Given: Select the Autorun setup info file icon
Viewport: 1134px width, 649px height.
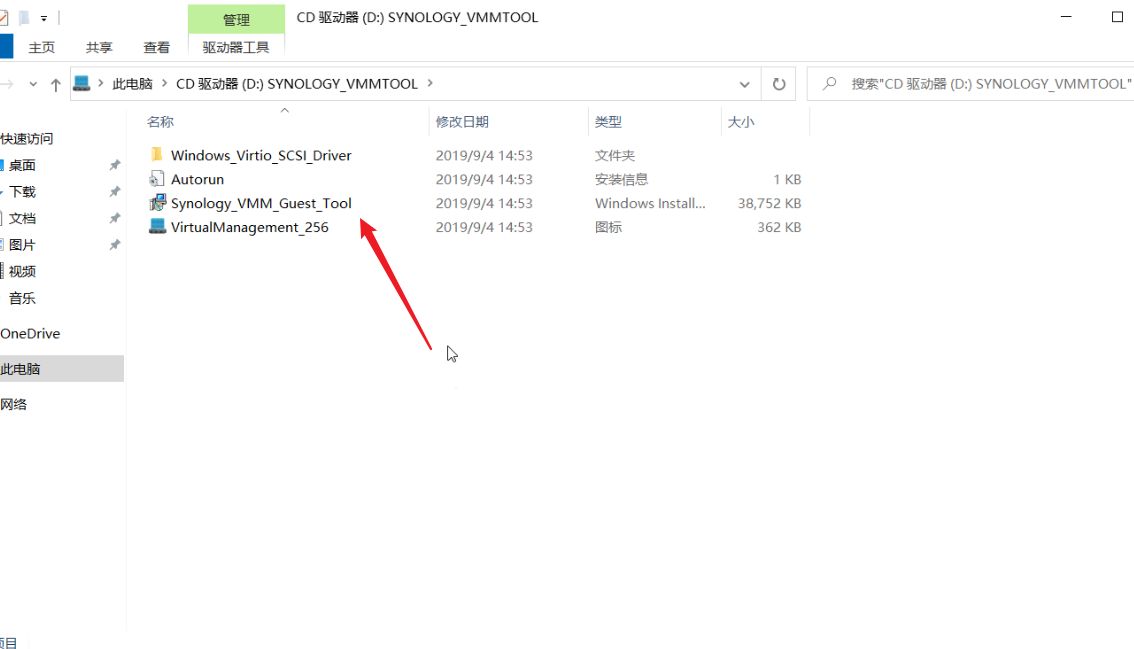Looking at the screenshot, I should pos(156,179).
